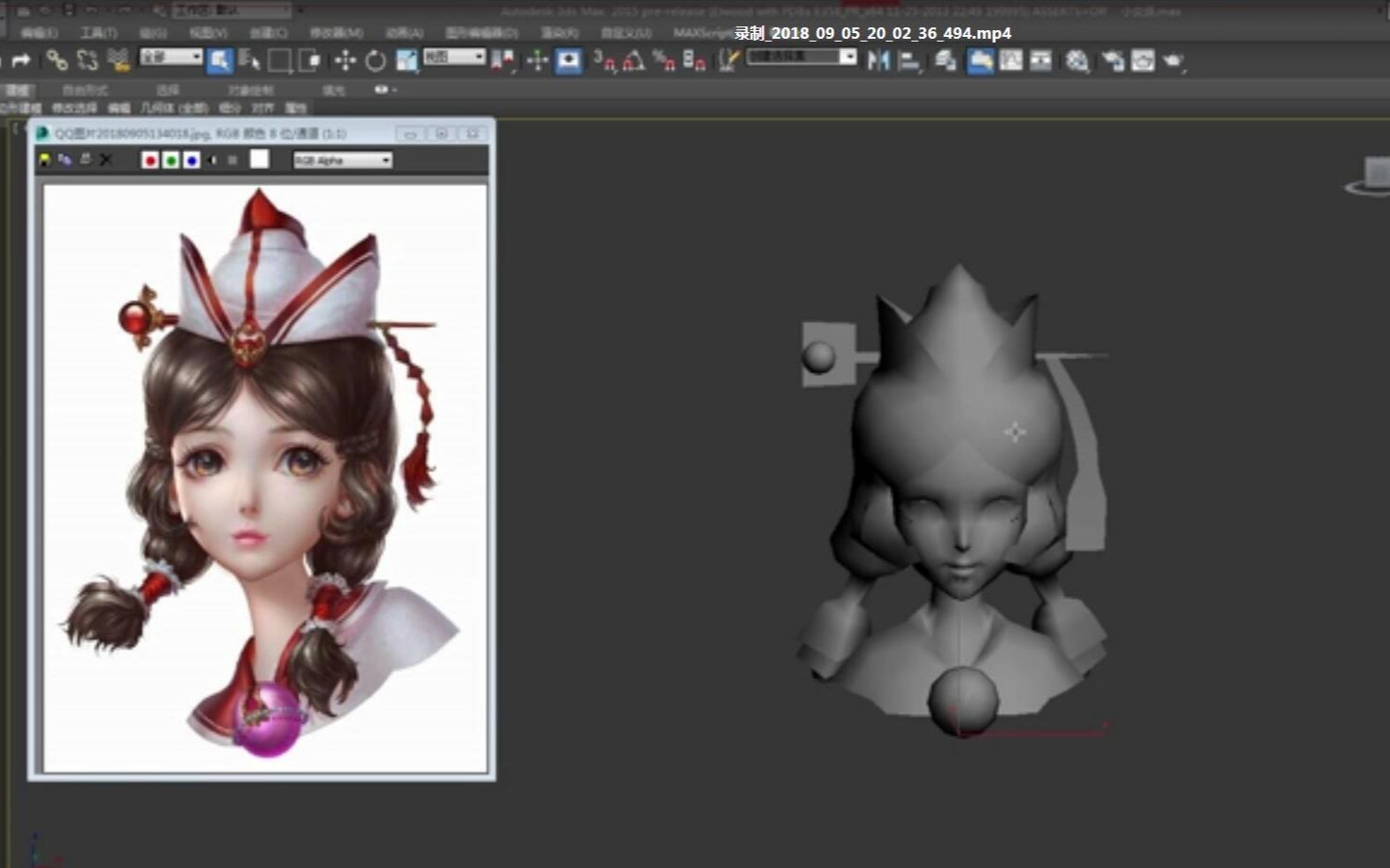Open the selection filter 全部 dropdown
The image size is (1390, 868).
pos(171,58)
